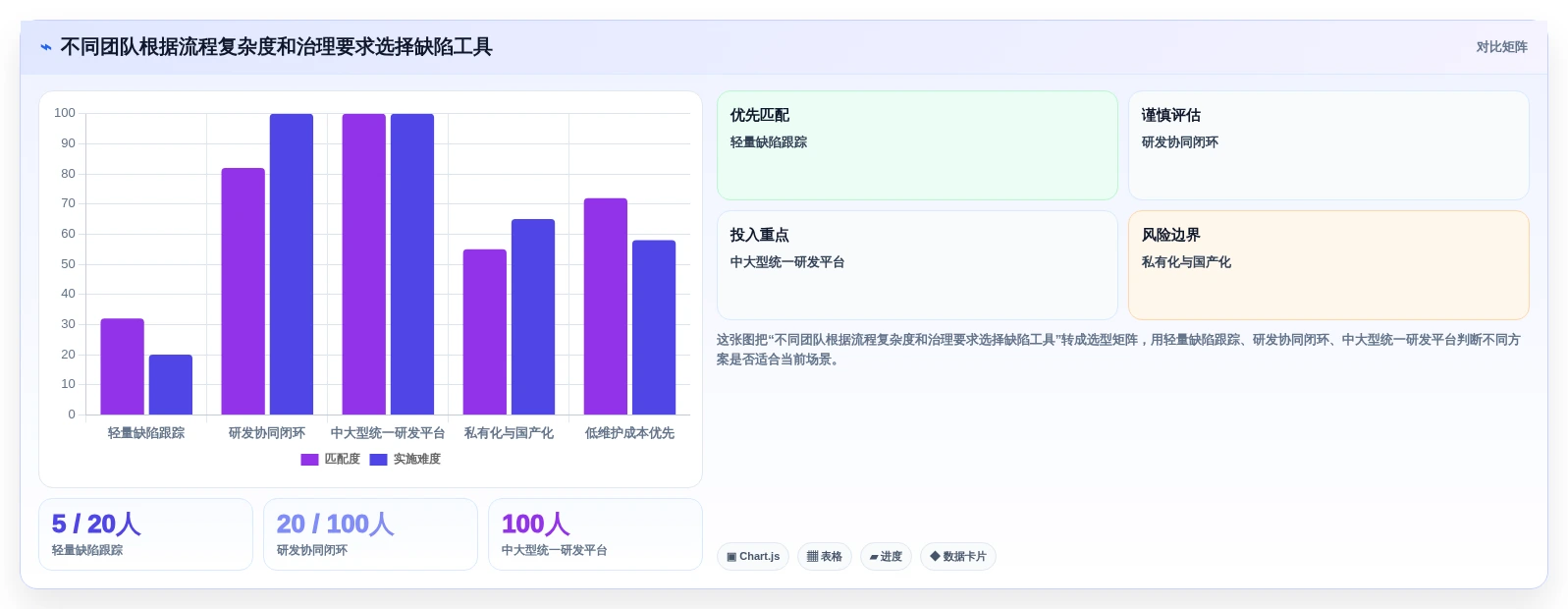Click 私有化与国产化 text in 风险边界 card

[1186, 262]
